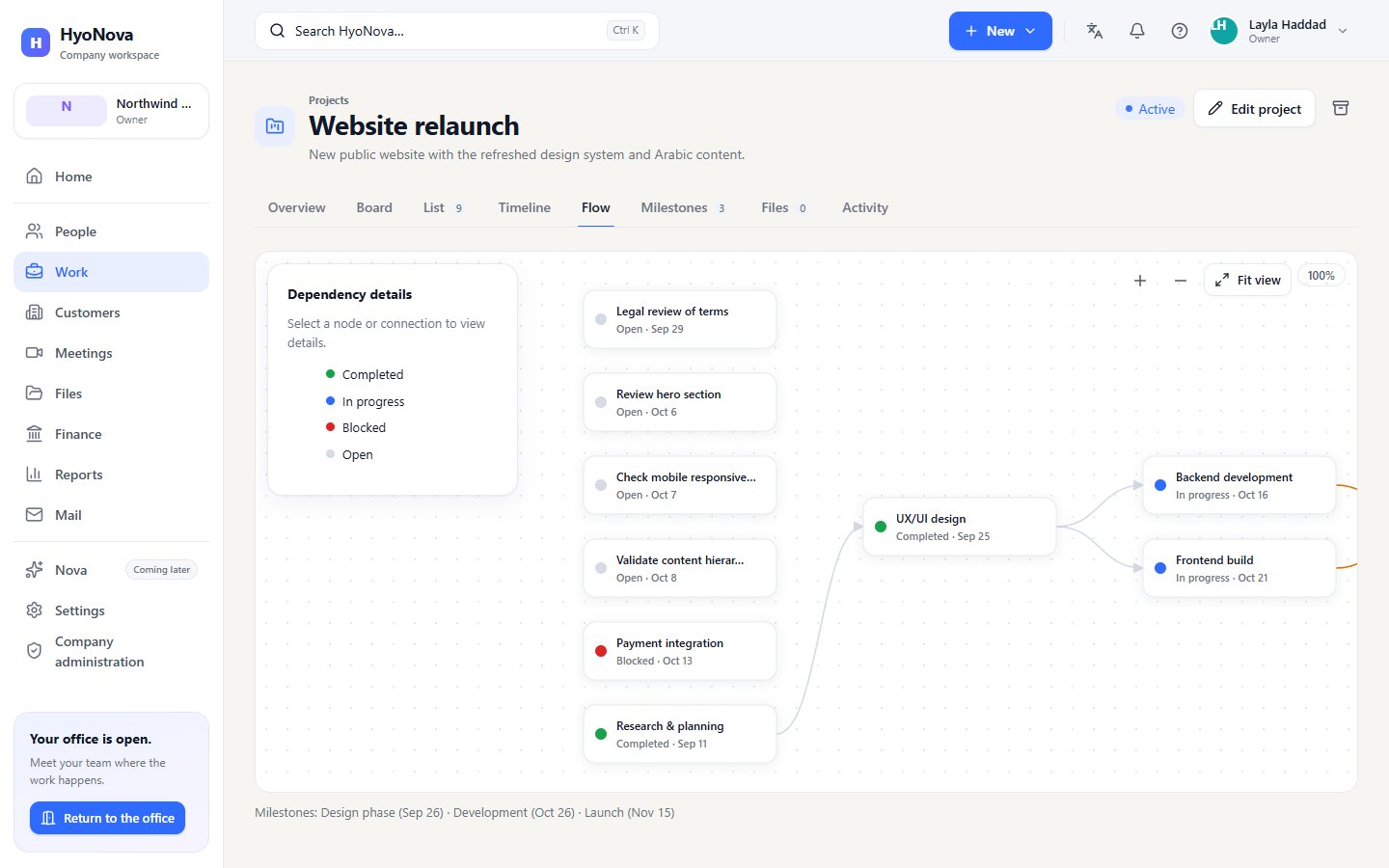This screenshot has height=868, width=1389.
Task: Open Company administration in the sidebar
Action: 111,652
